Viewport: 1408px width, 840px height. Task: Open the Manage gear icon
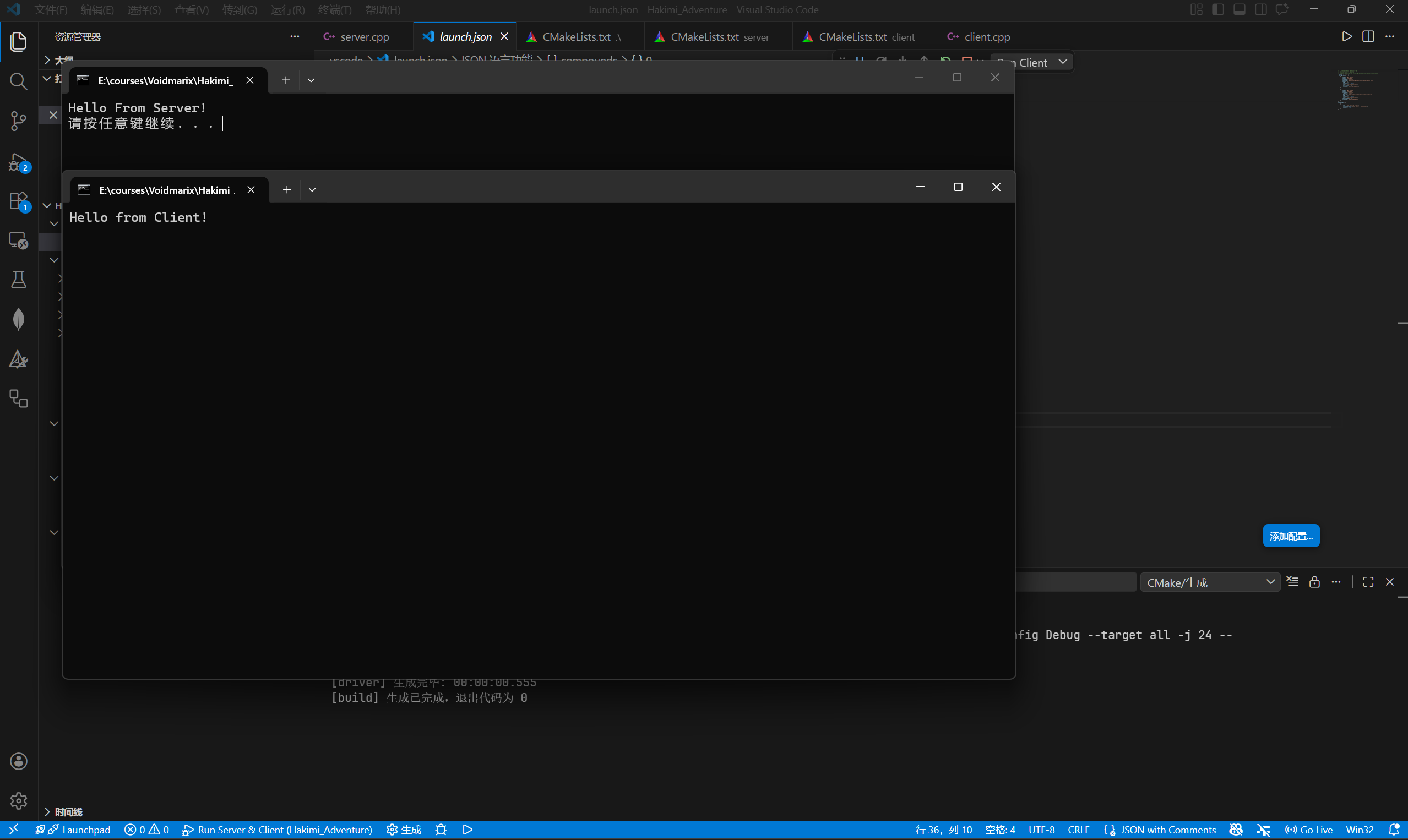(x=18, y=800)
